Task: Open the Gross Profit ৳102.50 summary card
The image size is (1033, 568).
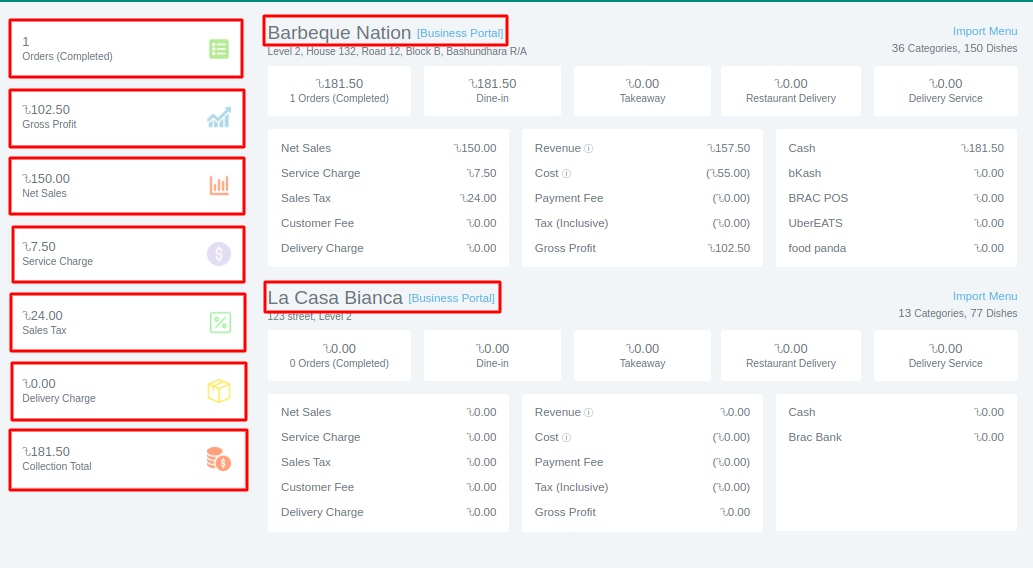Action: [x=126, y=118]
